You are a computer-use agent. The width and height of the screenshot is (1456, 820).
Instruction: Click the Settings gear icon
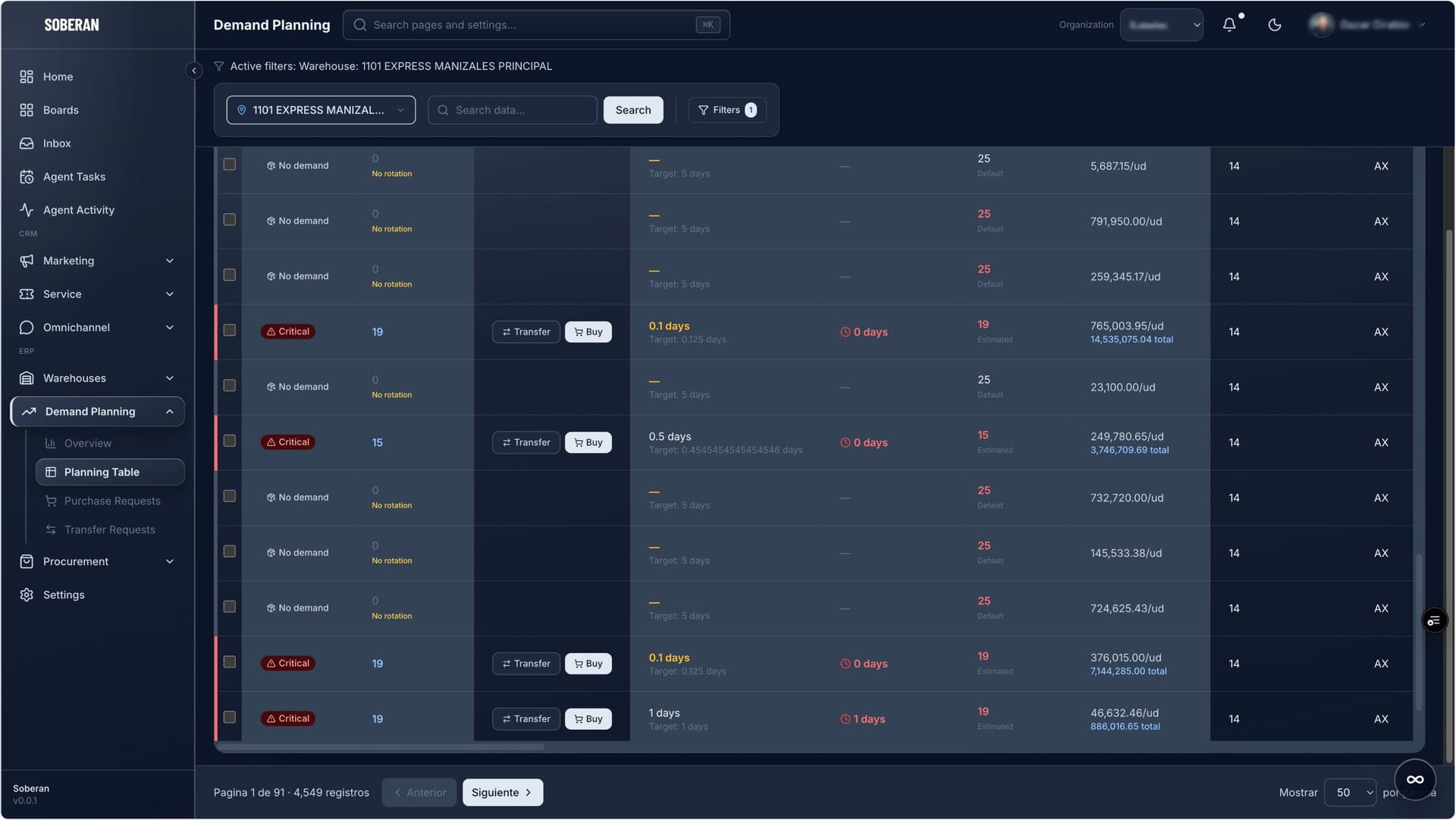click(x=27, y=595)
